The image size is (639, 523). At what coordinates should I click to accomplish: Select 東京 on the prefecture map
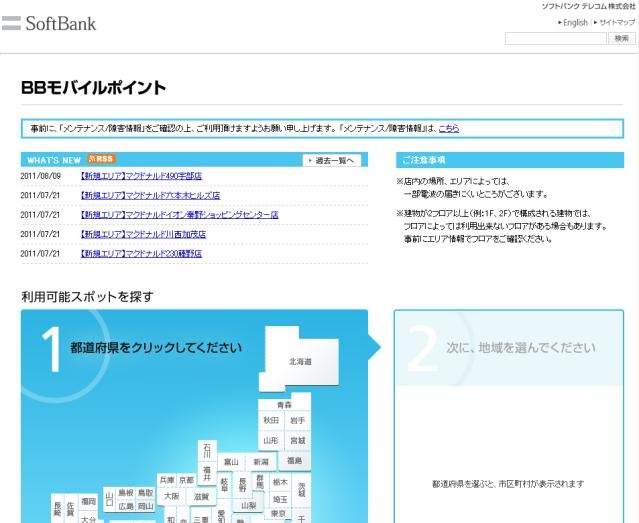click(278, 513)
